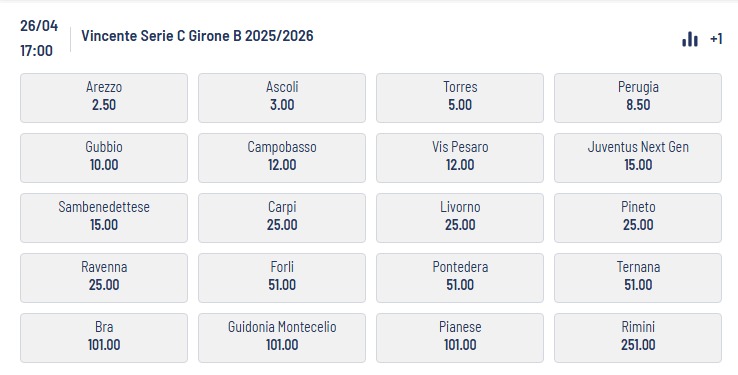Choose Ravenna odds button
The height and width of the screenshot is (375, 738).
(x=104, y=278)
